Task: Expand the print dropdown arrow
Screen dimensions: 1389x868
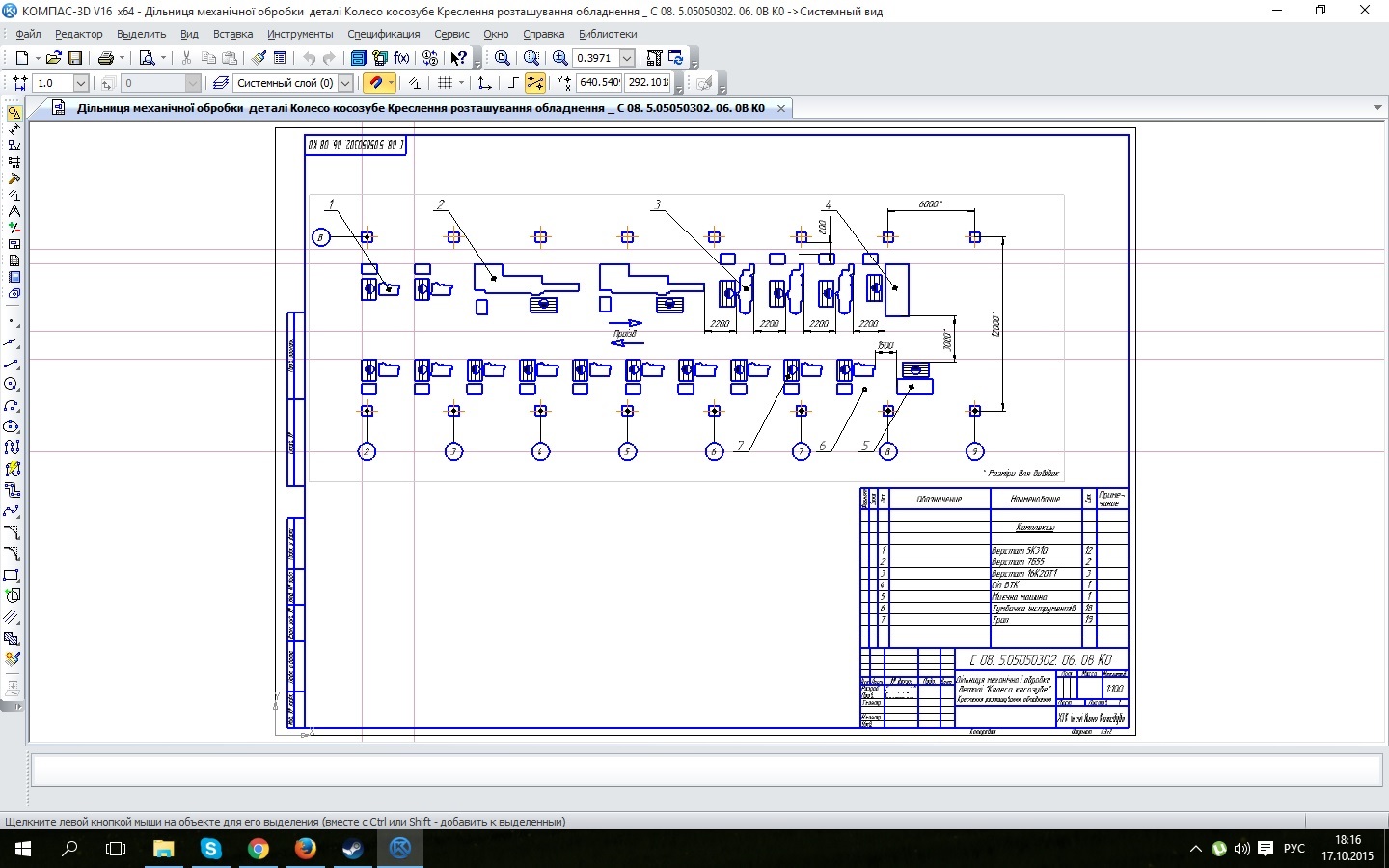Action: [x=122, y=58]
